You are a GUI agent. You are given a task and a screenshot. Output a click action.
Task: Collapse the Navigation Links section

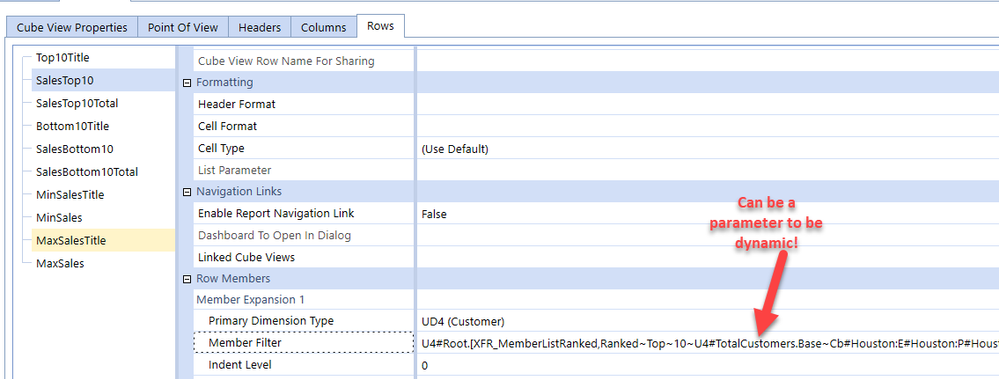click(x=187, y=192)
